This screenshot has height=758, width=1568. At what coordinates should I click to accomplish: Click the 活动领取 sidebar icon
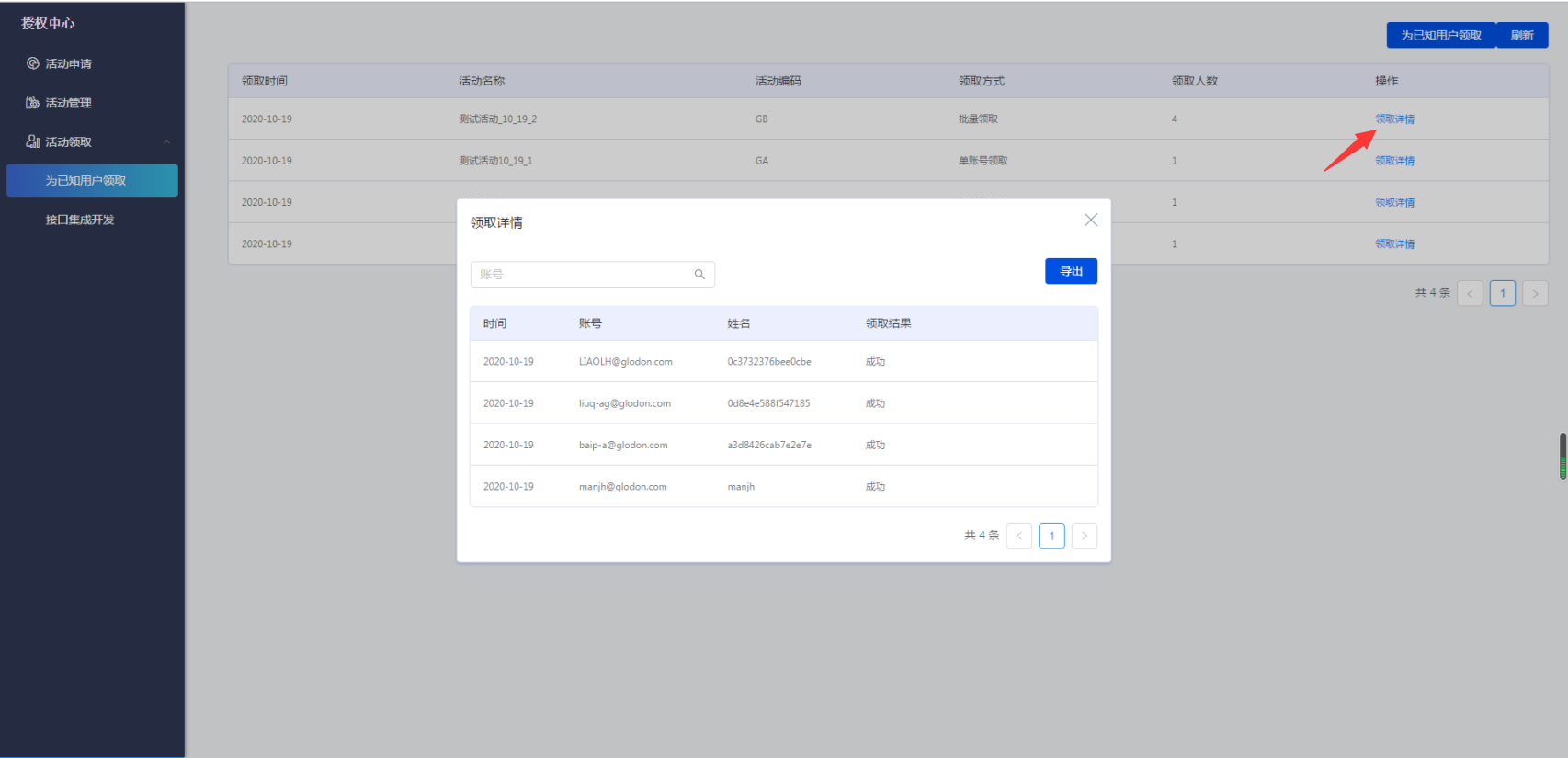[33, 141]
